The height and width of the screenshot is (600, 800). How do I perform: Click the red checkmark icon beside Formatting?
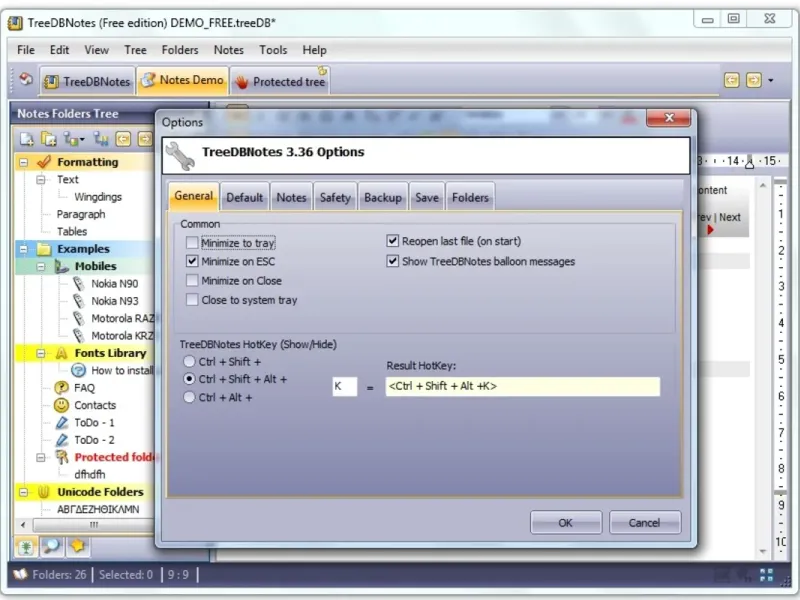tap(44, 162)
